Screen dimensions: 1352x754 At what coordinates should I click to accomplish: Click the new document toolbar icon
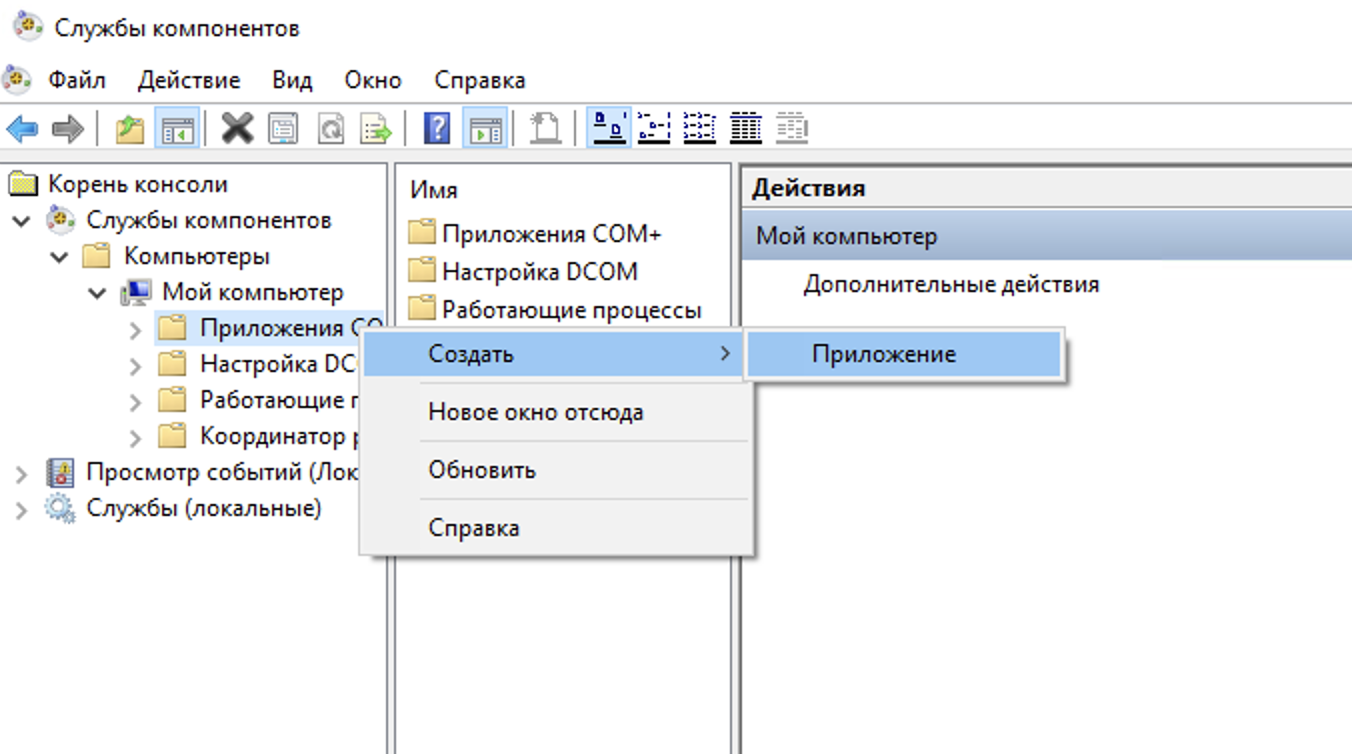coord(545,128)
